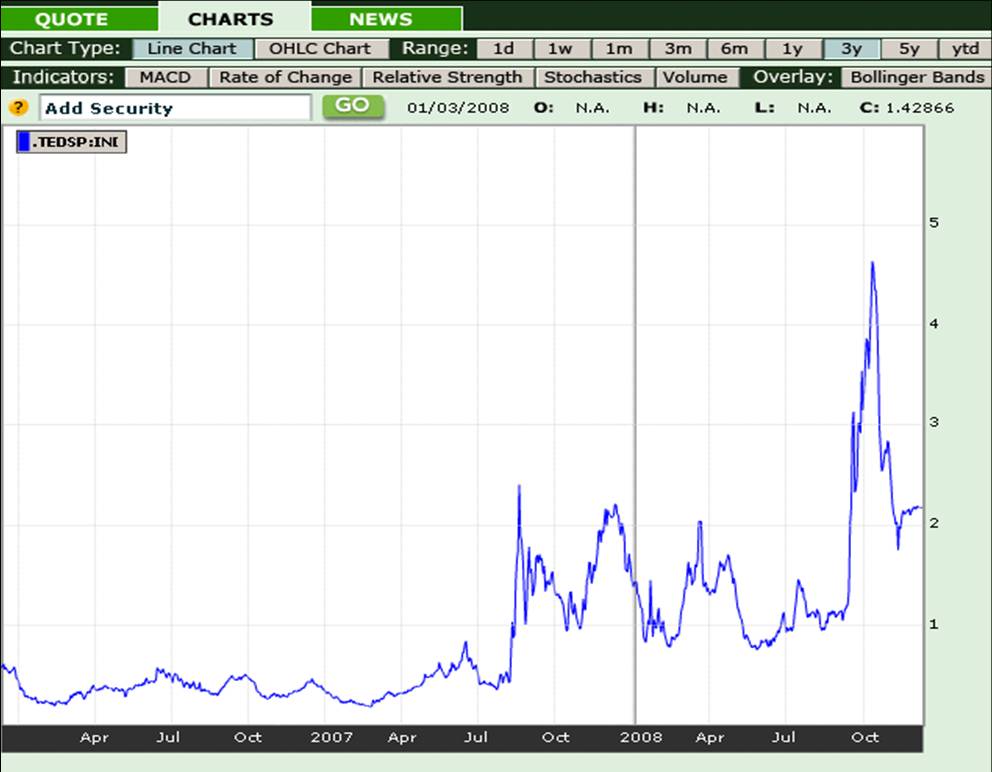The image size is (992, 772).
Task: Change the range to 1y
Action: tap(792, 49)
